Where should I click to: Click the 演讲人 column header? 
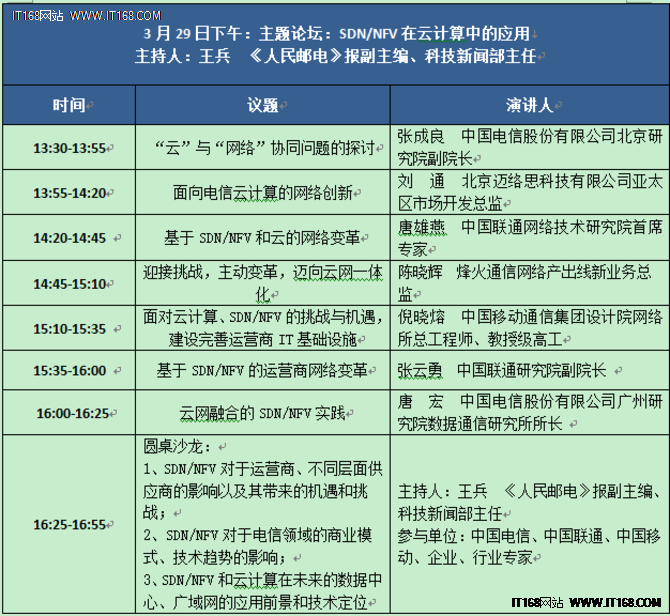tap(530, 105)
